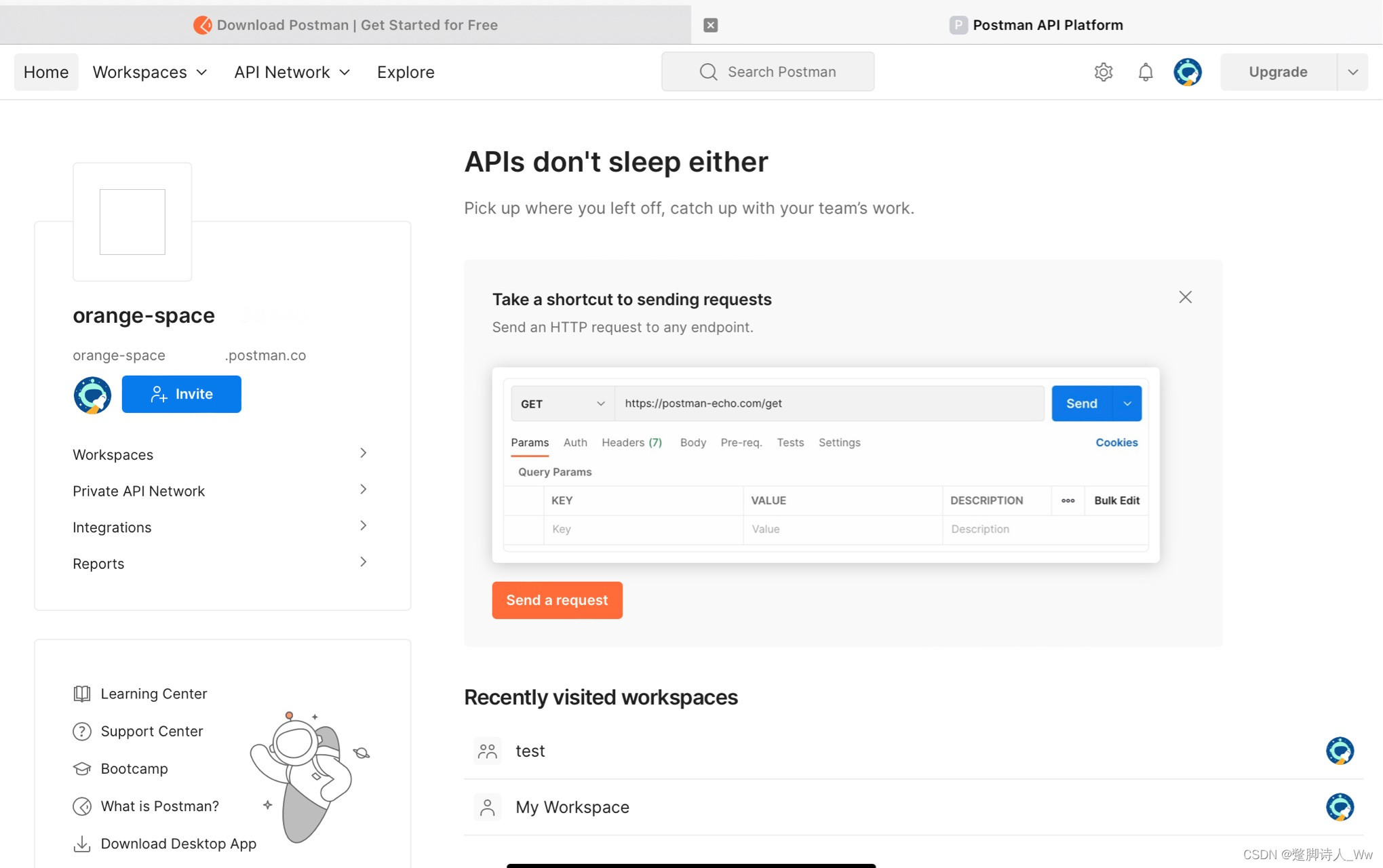1383x868 pixels.
Task: Select the Home menu item
Action: (45, 72)
